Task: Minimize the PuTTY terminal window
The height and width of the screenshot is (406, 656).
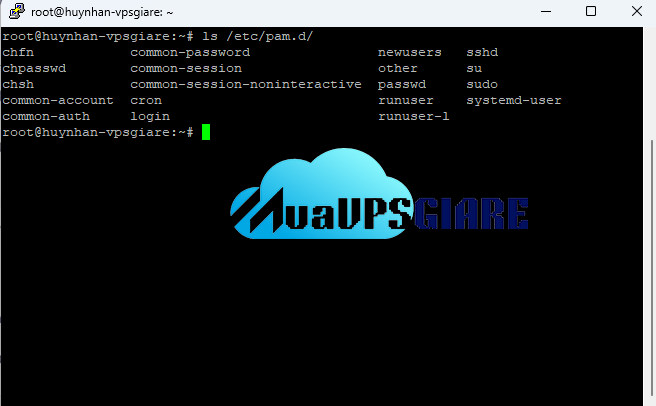Action: point(545,12)
